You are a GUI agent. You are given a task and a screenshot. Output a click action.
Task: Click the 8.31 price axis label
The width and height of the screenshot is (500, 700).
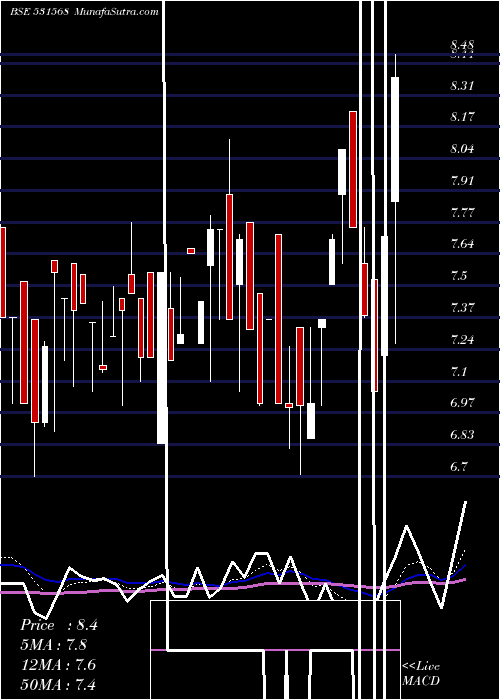pyautogui.click(x=462, y=85)
